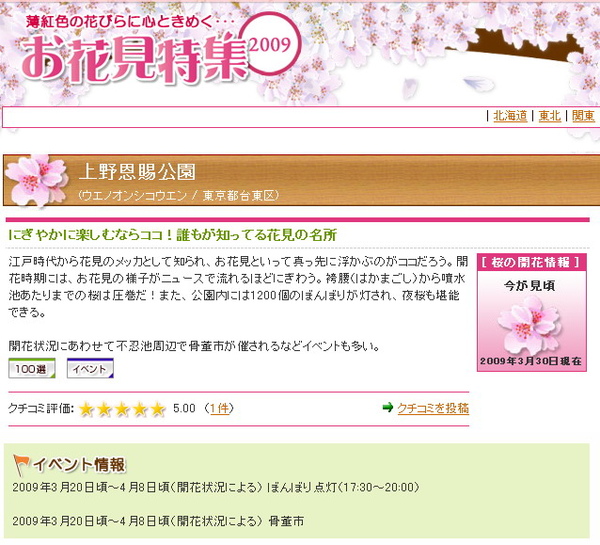The image size is (600, 545).
Task: Click the first gold rating star
Action: pyautogui.click(x=86, y=409)
